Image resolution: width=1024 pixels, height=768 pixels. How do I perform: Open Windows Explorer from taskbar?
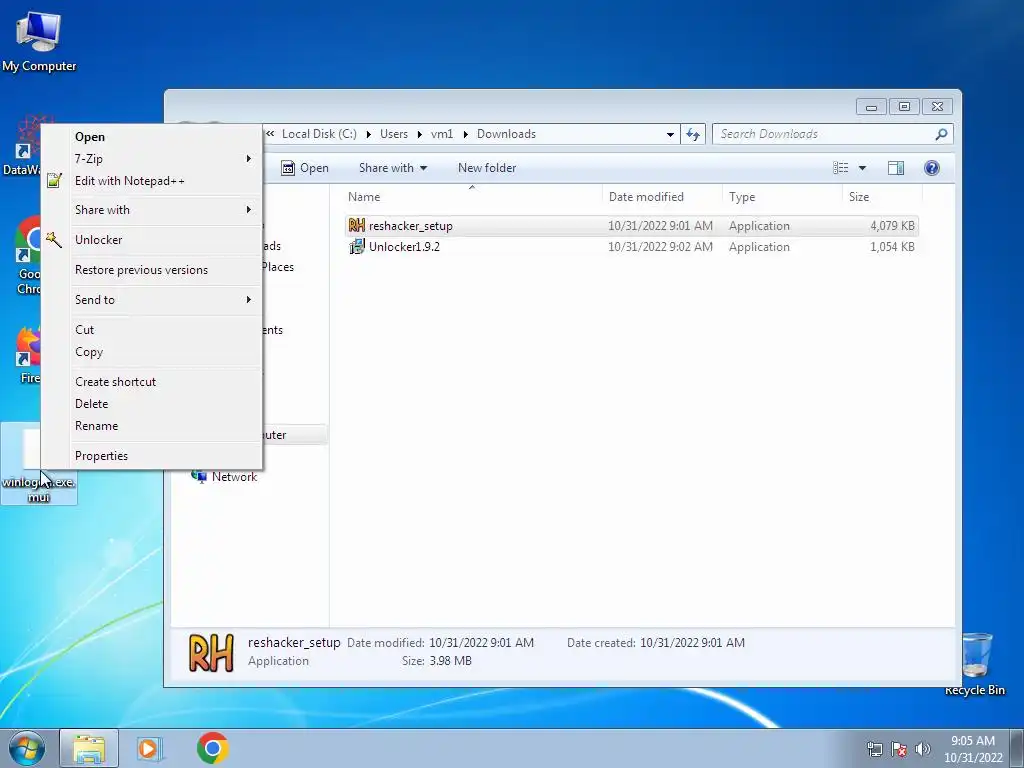point(89,748)
